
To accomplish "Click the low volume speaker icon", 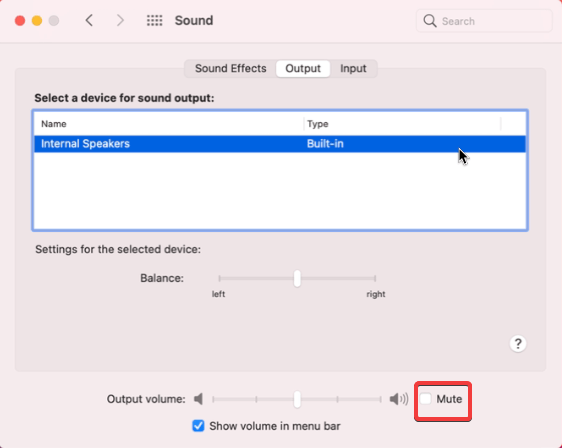I will tap(199, 399).
